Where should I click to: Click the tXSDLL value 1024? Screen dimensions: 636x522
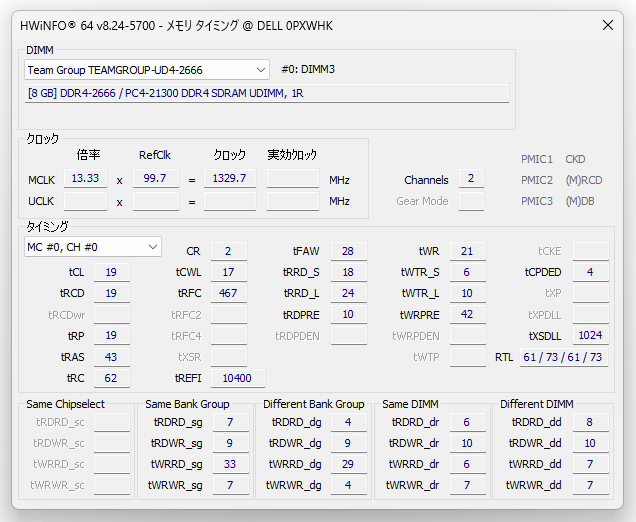[591, 335]
